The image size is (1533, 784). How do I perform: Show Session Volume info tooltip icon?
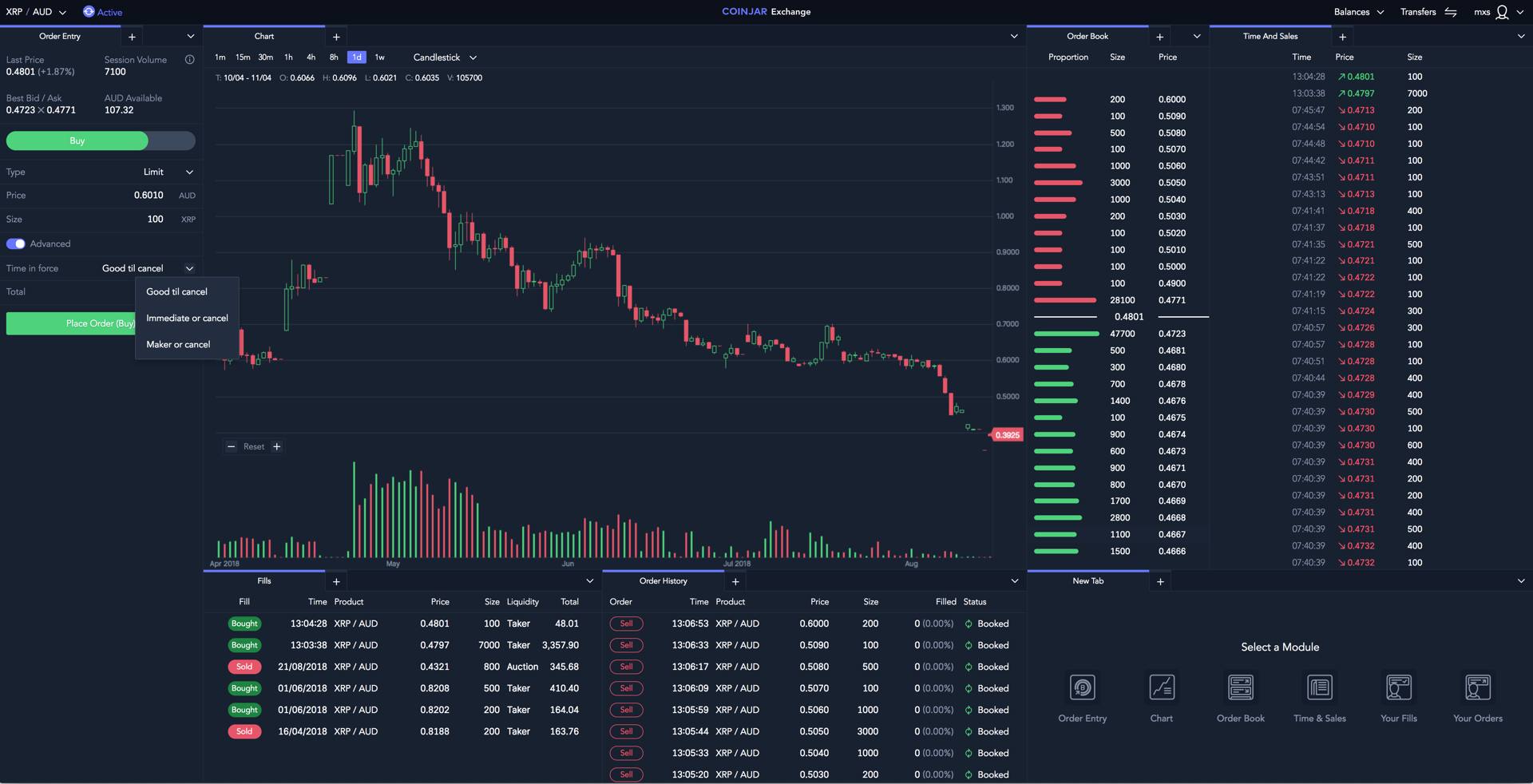click(x=190, y=60)
